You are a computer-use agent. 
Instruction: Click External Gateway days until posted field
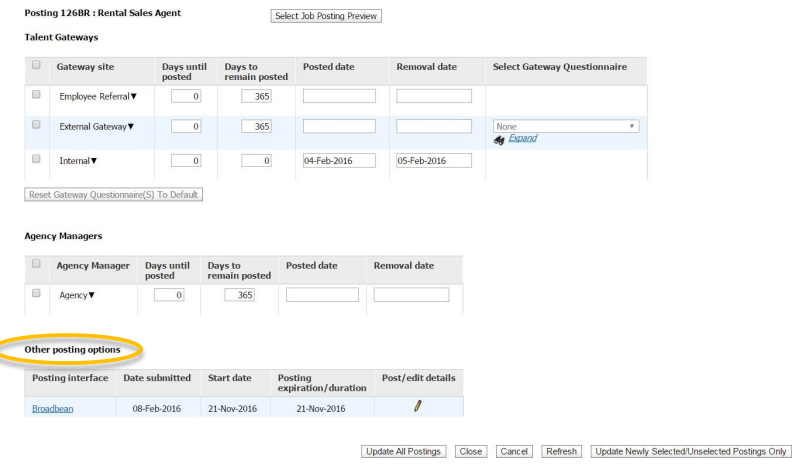pos(186,126)
